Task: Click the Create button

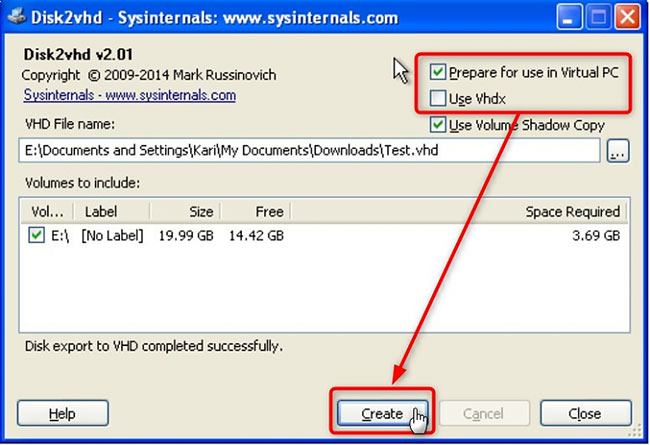Action: [x=382, y=413]
